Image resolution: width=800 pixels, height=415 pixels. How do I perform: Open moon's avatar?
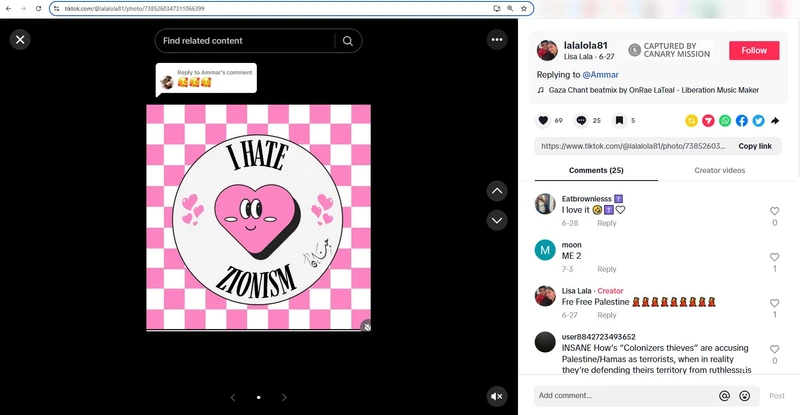pos(545,250)
